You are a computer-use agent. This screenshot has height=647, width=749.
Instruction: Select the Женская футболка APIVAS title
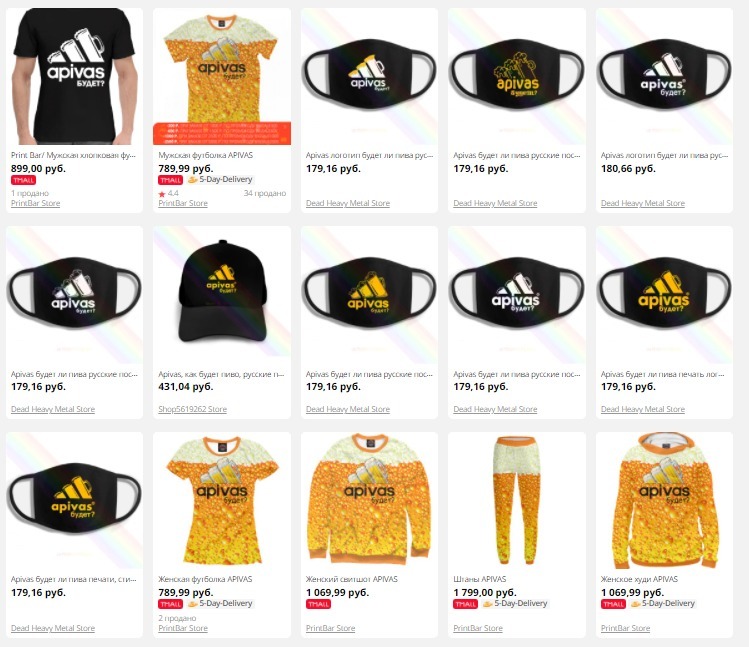pyautogui.click(x=205, y=579)
